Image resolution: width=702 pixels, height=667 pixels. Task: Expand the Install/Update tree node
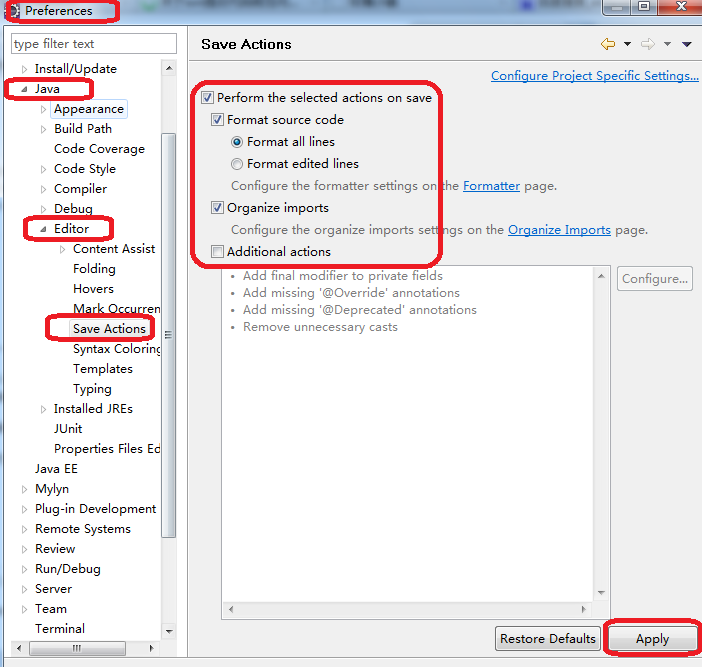pyautogui.click(x=25, y=69)
